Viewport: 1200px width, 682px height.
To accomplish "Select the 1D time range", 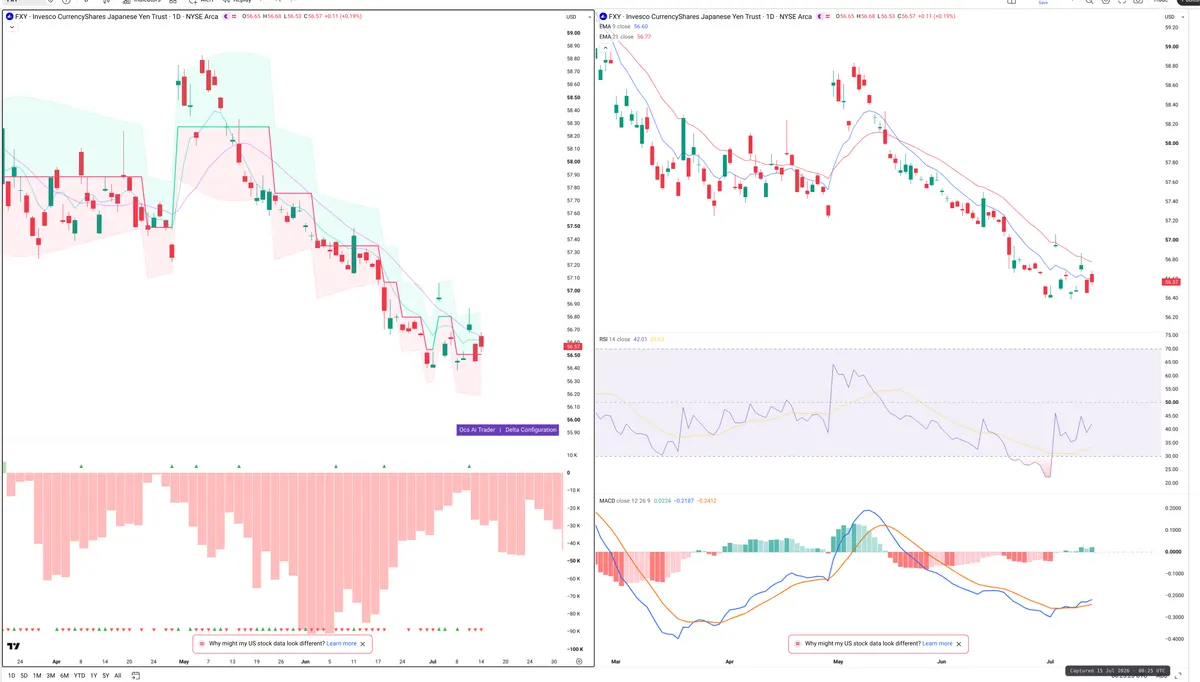I will pos(11,676).
